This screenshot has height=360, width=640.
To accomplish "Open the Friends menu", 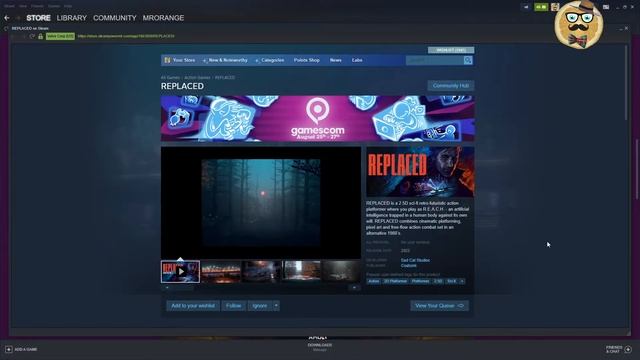I will [x=37, y=6].
